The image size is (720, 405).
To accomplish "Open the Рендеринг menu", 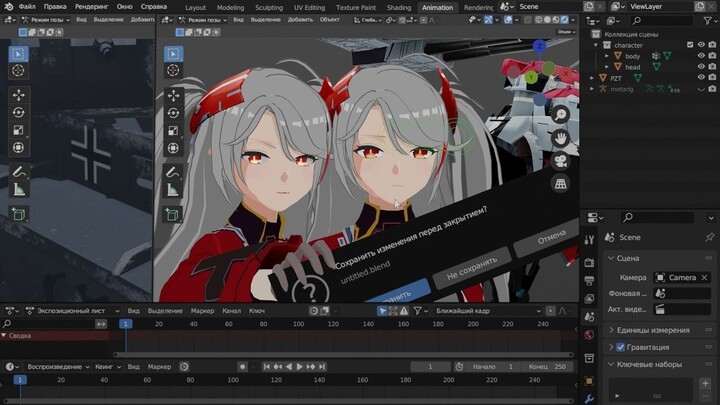I will [91, 6].
